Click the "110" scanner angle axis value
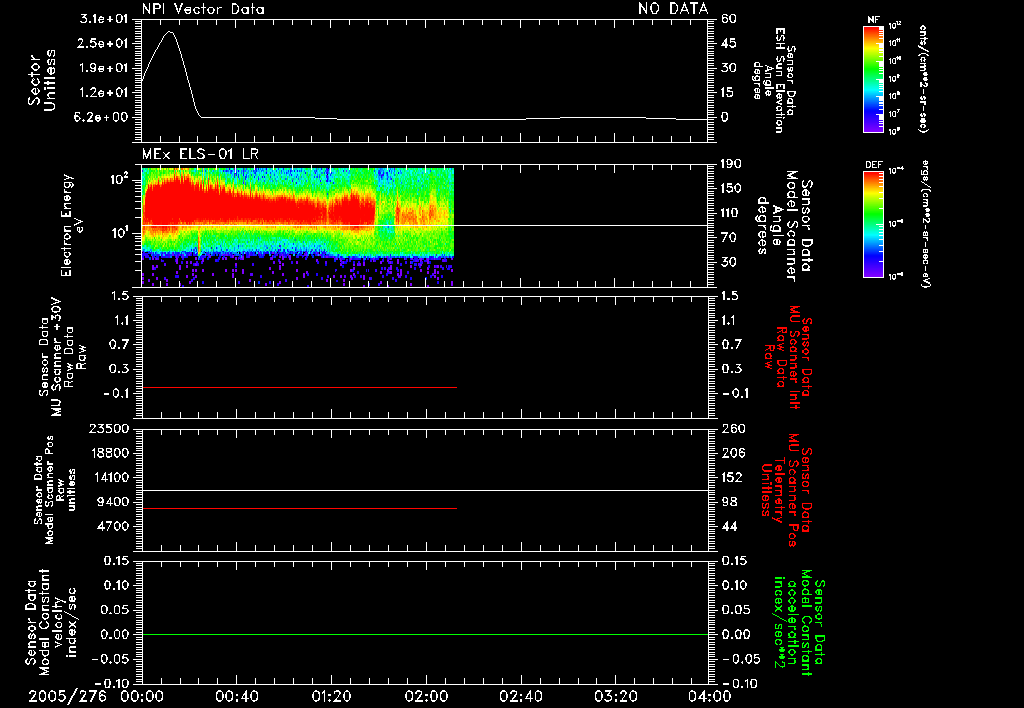This screenshot has width=1024, height=708. pyautogui.click(x=731, y=213)
